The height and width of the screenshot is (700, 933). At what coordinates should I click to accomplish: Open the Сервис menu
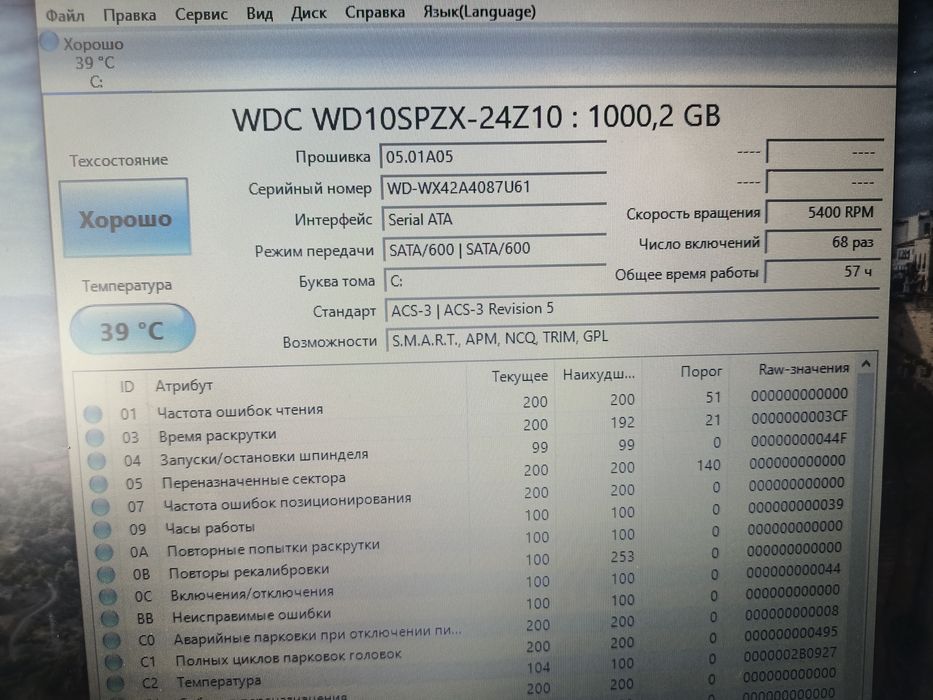(x=201, y=14)
